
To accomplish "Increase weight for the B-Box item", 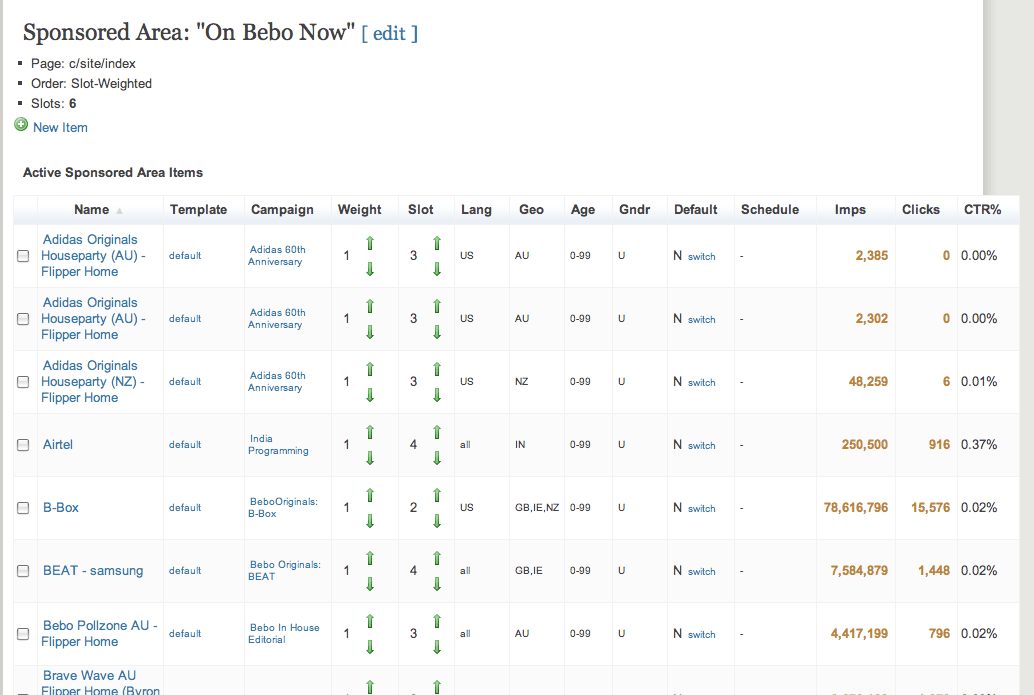I will [x=370, y=495].
